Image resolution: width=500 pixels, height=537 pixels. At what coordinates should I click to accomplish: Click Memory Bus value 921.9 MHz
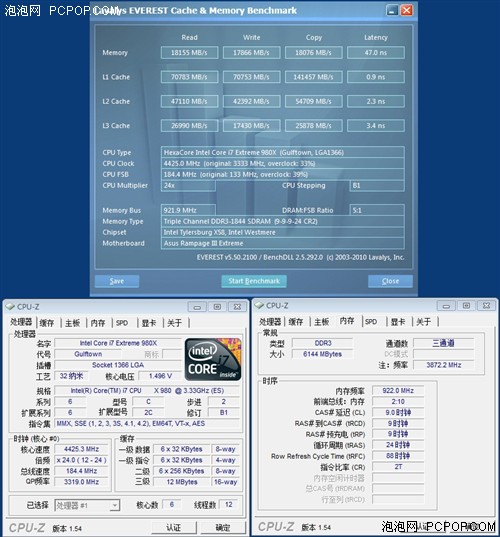[x=188, y=210]
